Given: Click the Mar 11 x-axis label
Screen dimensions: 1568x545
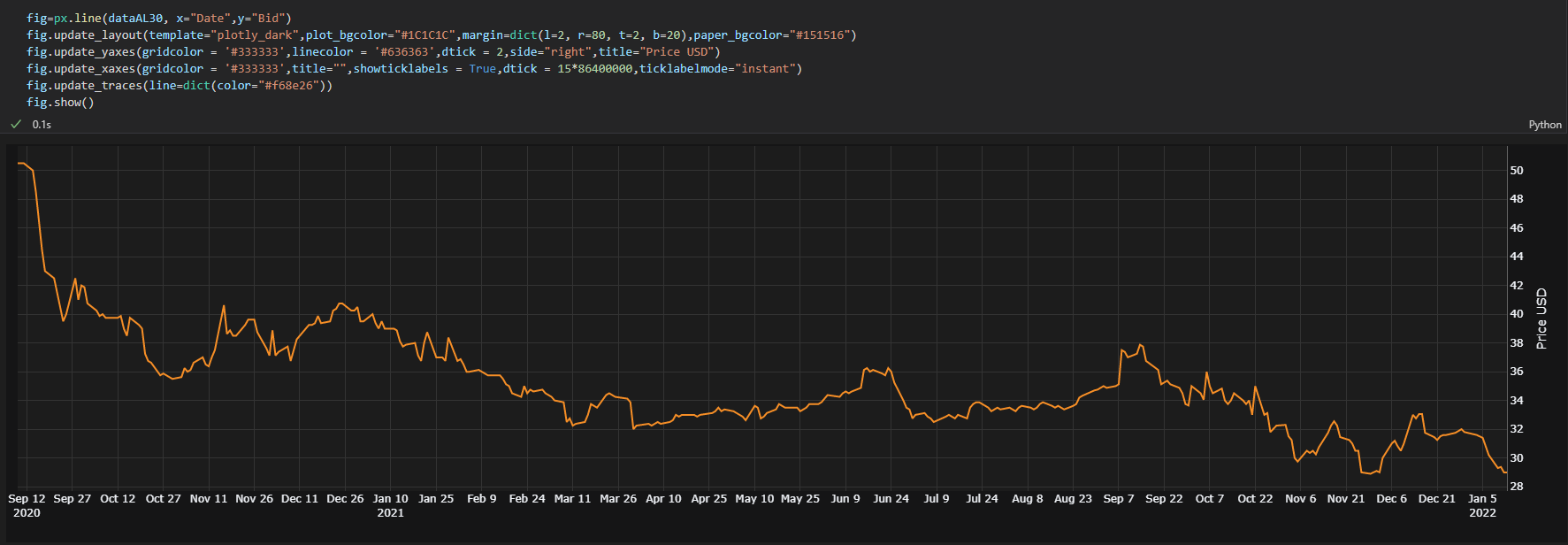Looking at the screenshot, I should point(573,499).
